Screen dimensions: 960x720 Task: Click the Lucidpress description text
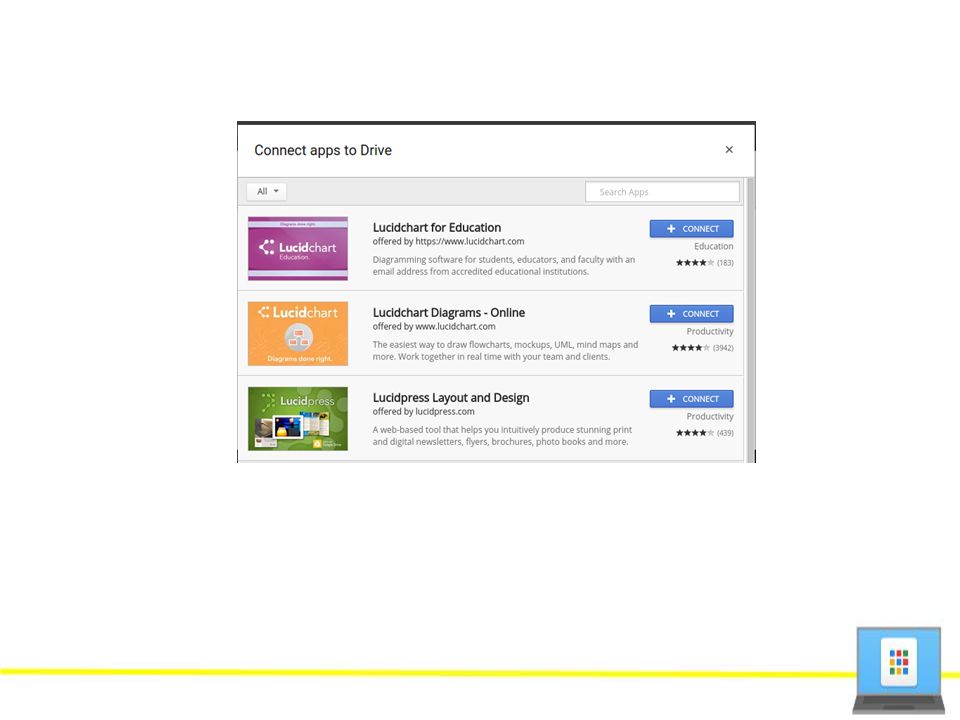click(502, 436)
